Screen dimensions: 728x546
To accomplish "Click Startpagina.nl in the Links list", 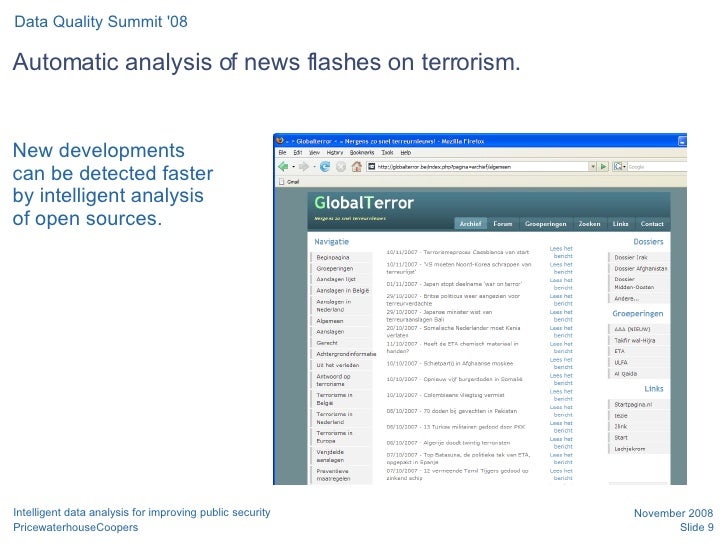I will point(638,404).
